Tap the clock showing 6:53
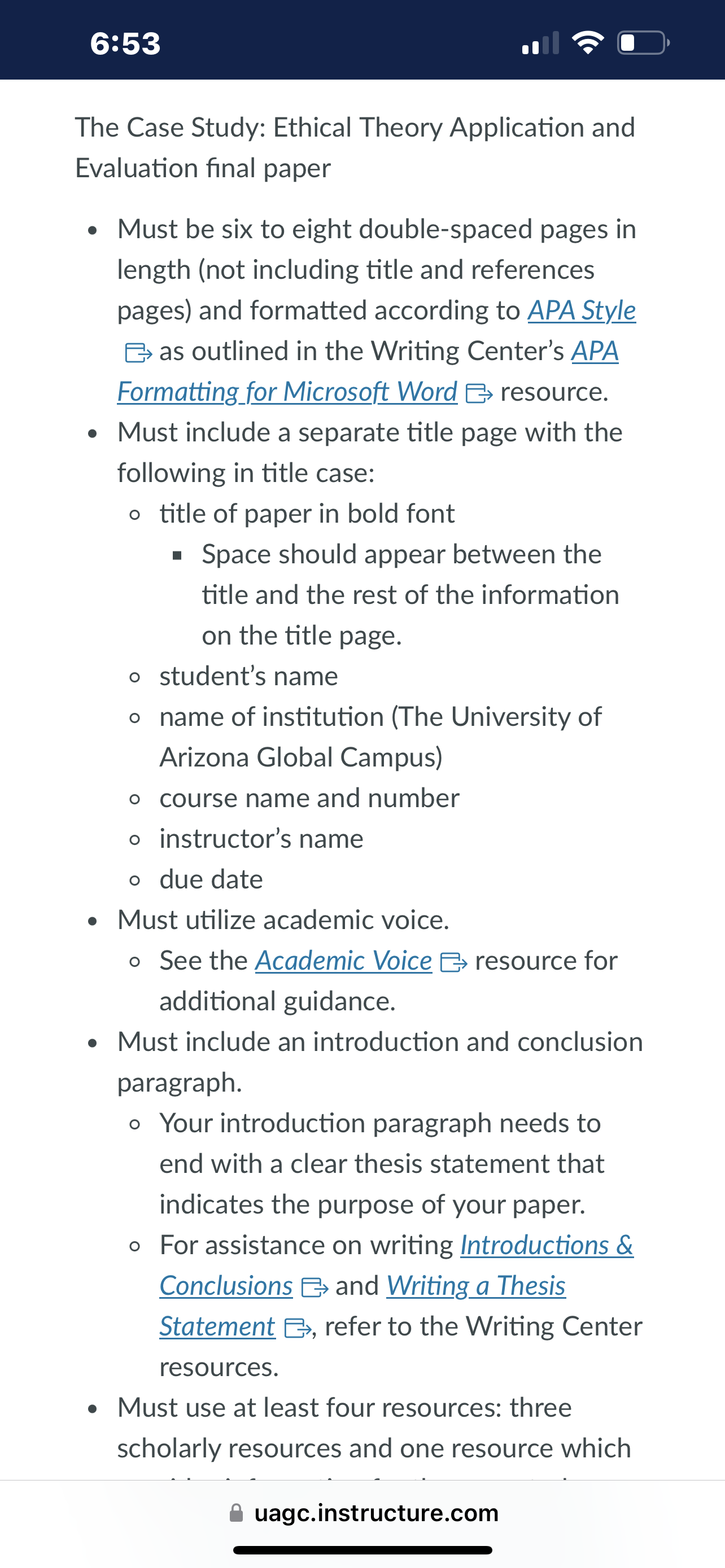Viewport: 725px width, 1568px height. 125,43
